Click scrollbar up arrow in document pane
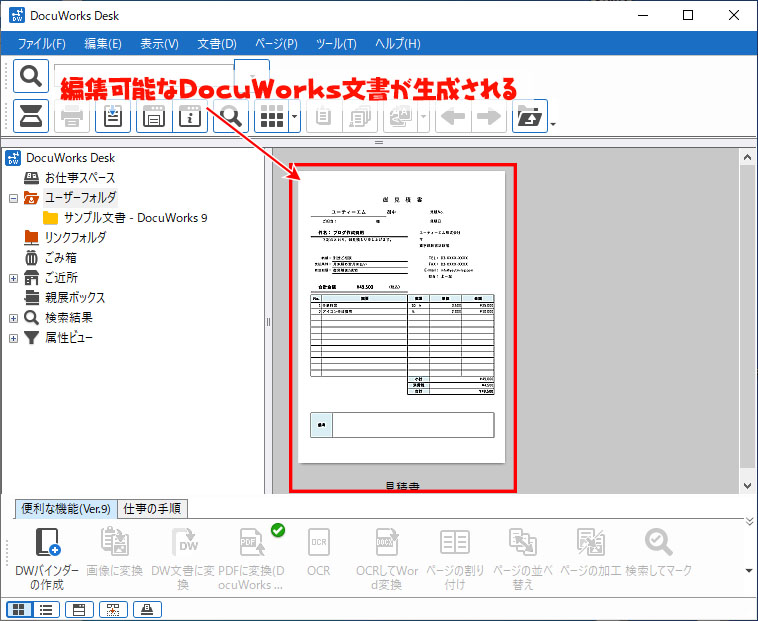 (747, 157)
